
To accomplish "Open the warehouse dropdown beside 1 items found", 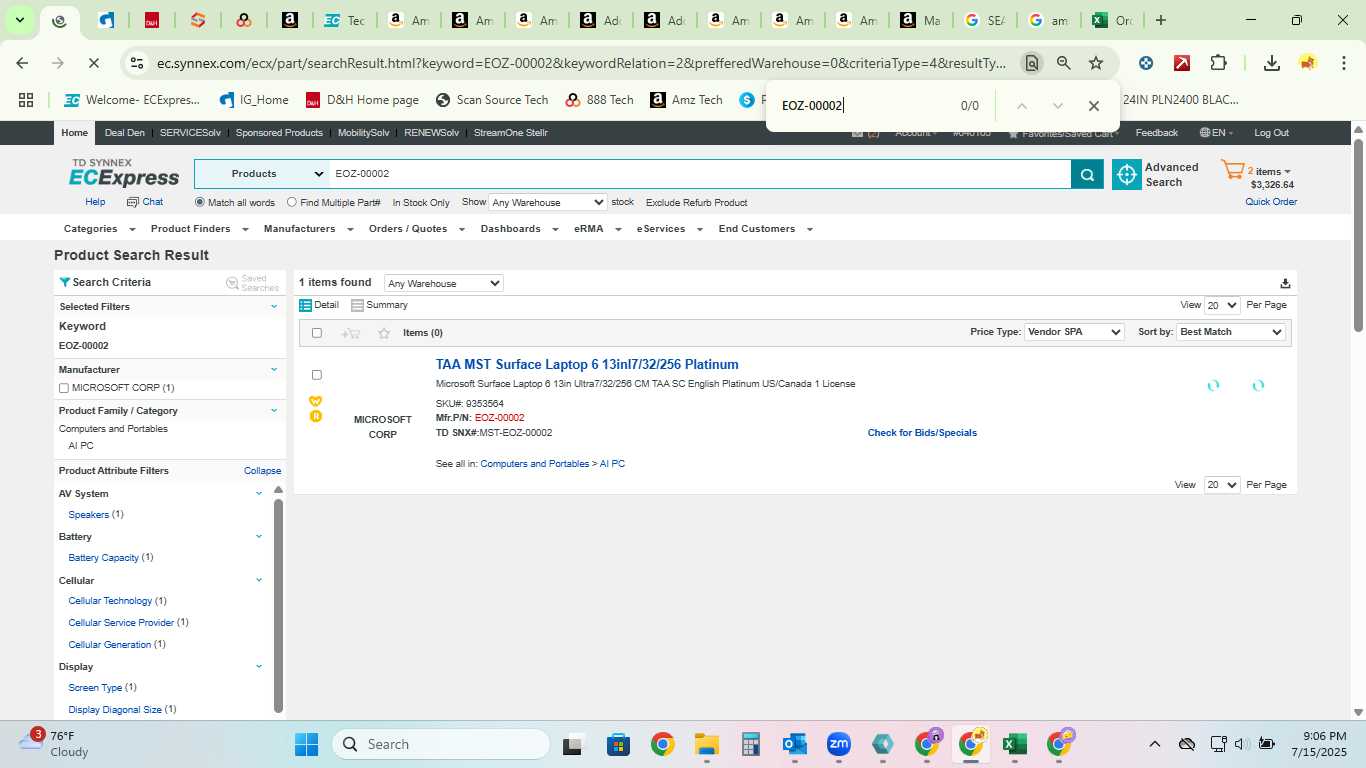I will (443, 284).
